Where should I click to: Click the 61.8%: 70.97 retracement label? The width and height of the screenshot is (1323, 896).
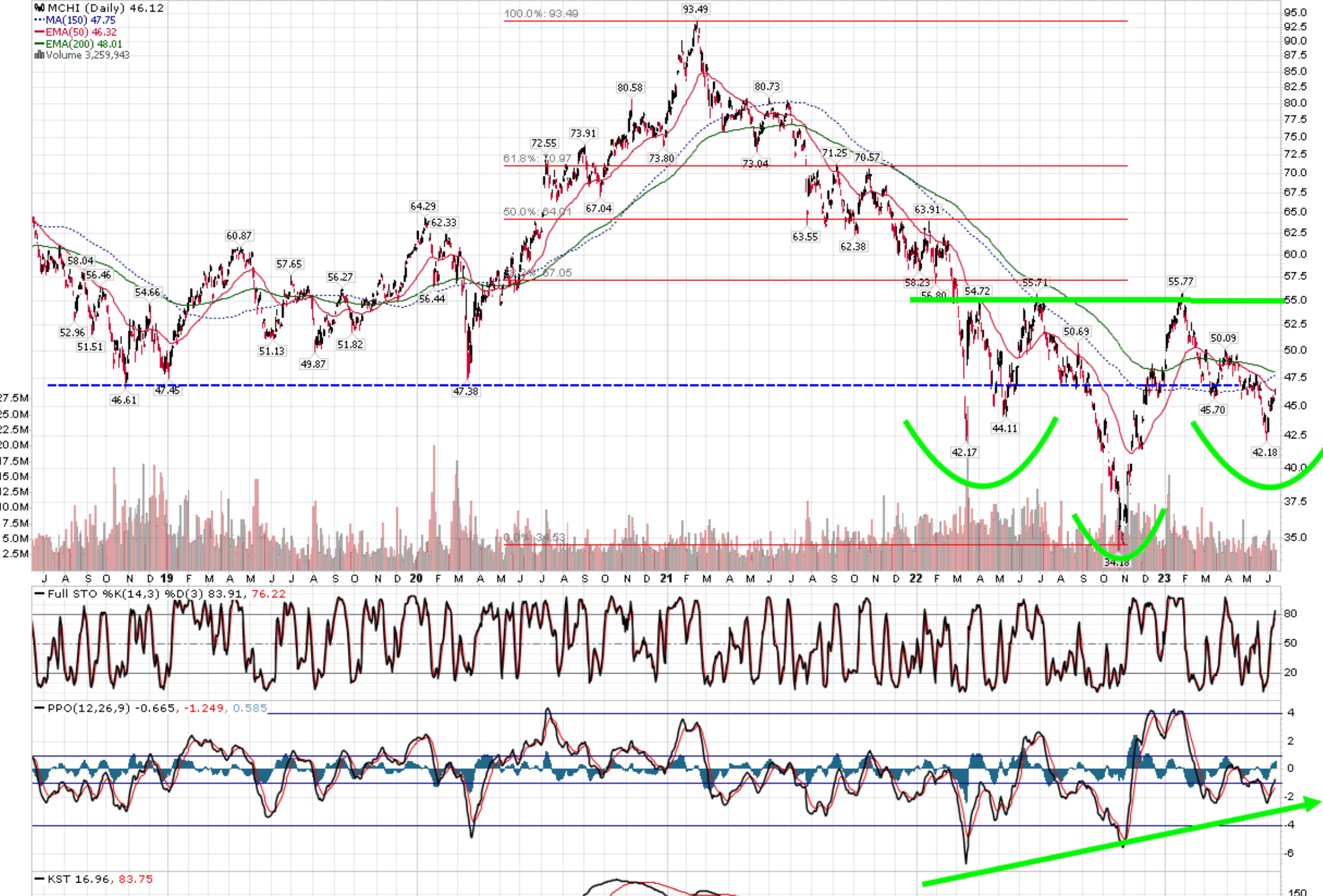(x=538, y=159)
